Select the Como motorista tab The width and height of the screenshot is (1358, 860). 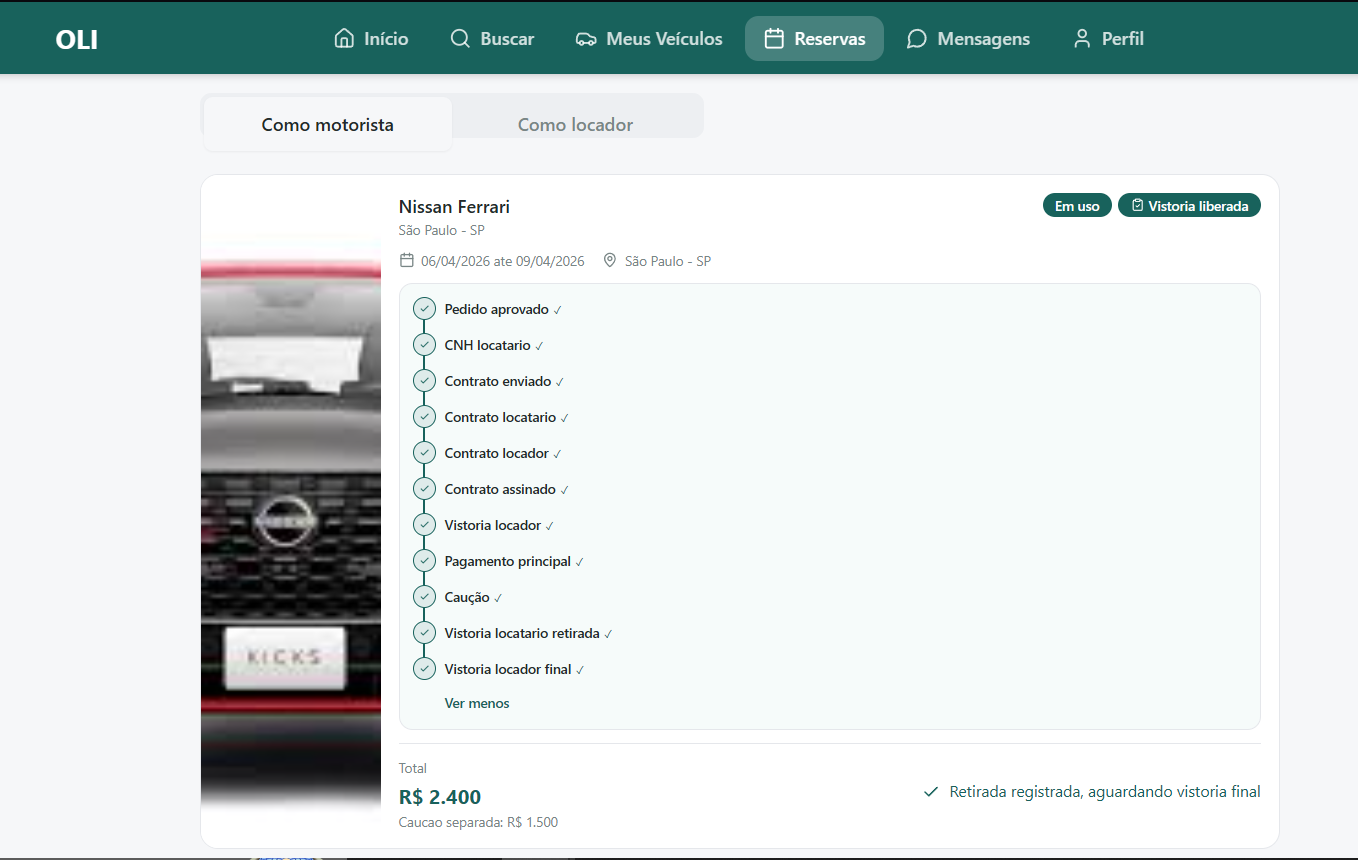327,125
